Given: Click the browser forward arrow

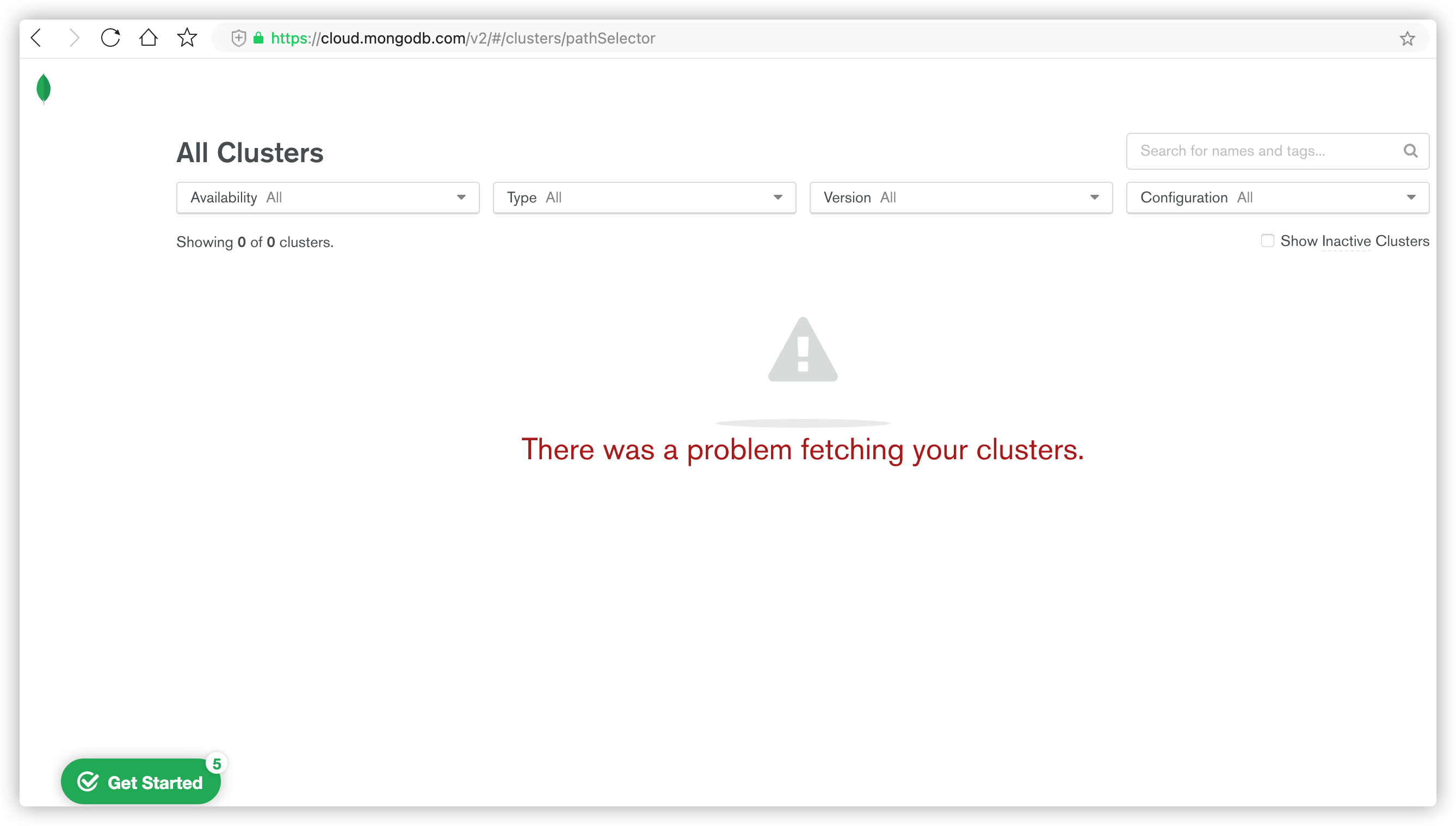Looking at the screenshot, I should coord(74,38).
